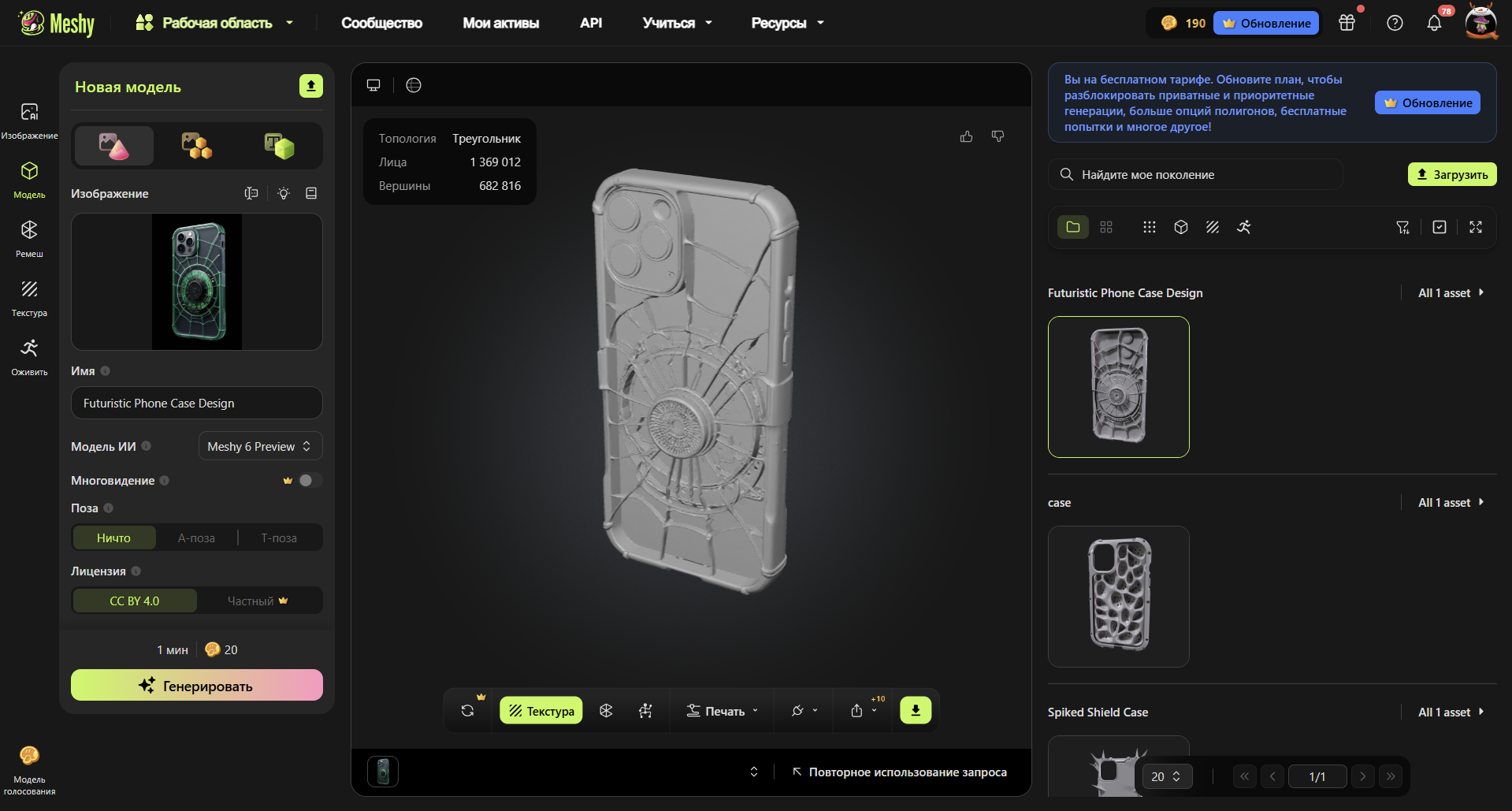Click the Найдите мое поколение search field
The height and width of the screenshot is (811, 1512).
coord(1195,174)
